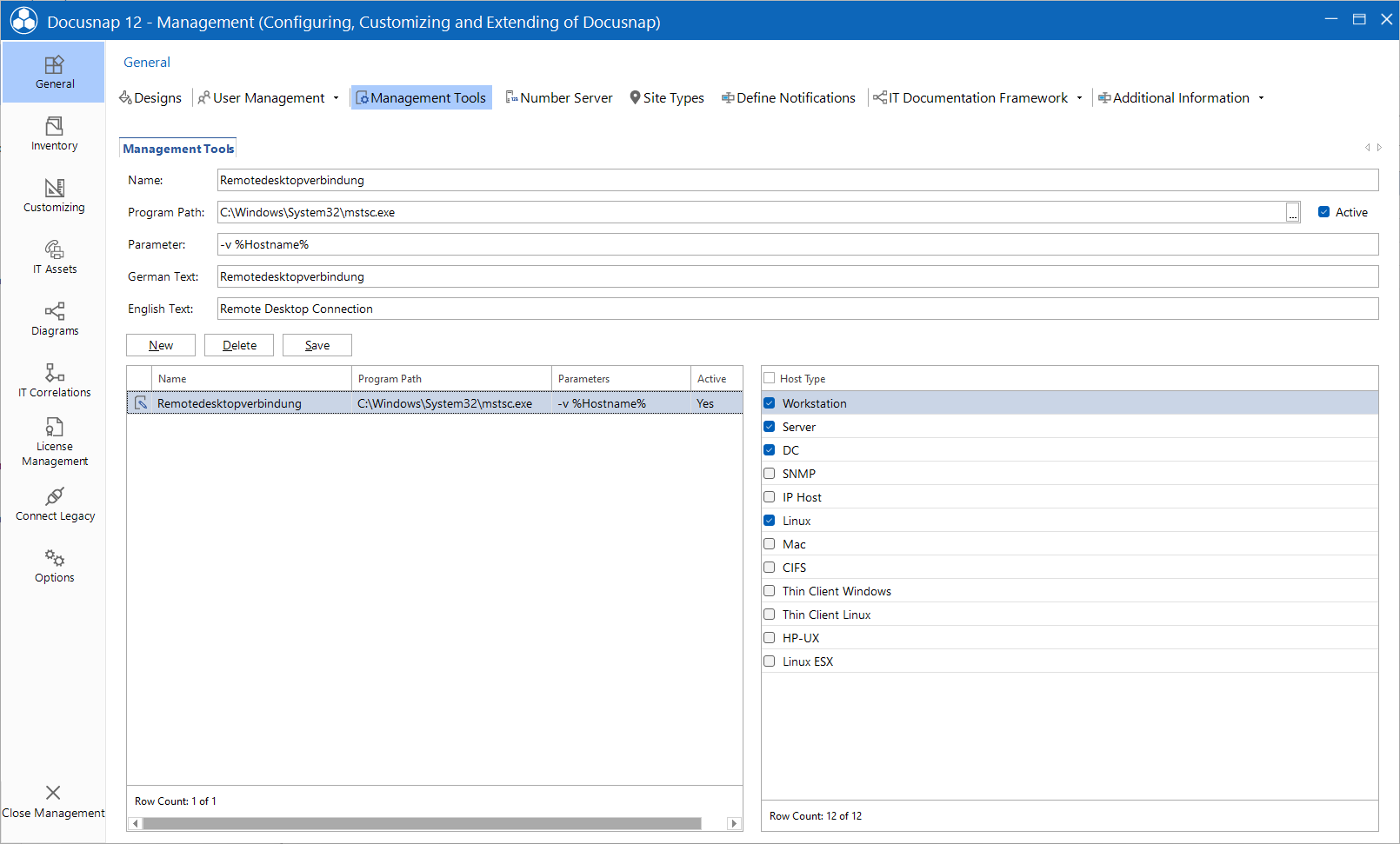
Task: Click into the German Text field
Action: point(797,276)
